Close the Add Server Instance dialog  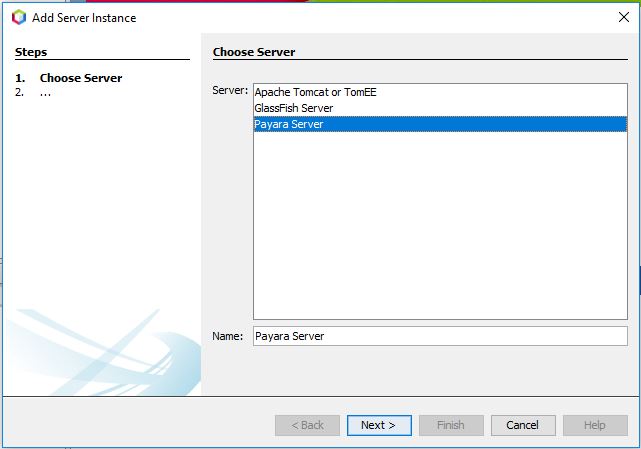click(624, 17)
